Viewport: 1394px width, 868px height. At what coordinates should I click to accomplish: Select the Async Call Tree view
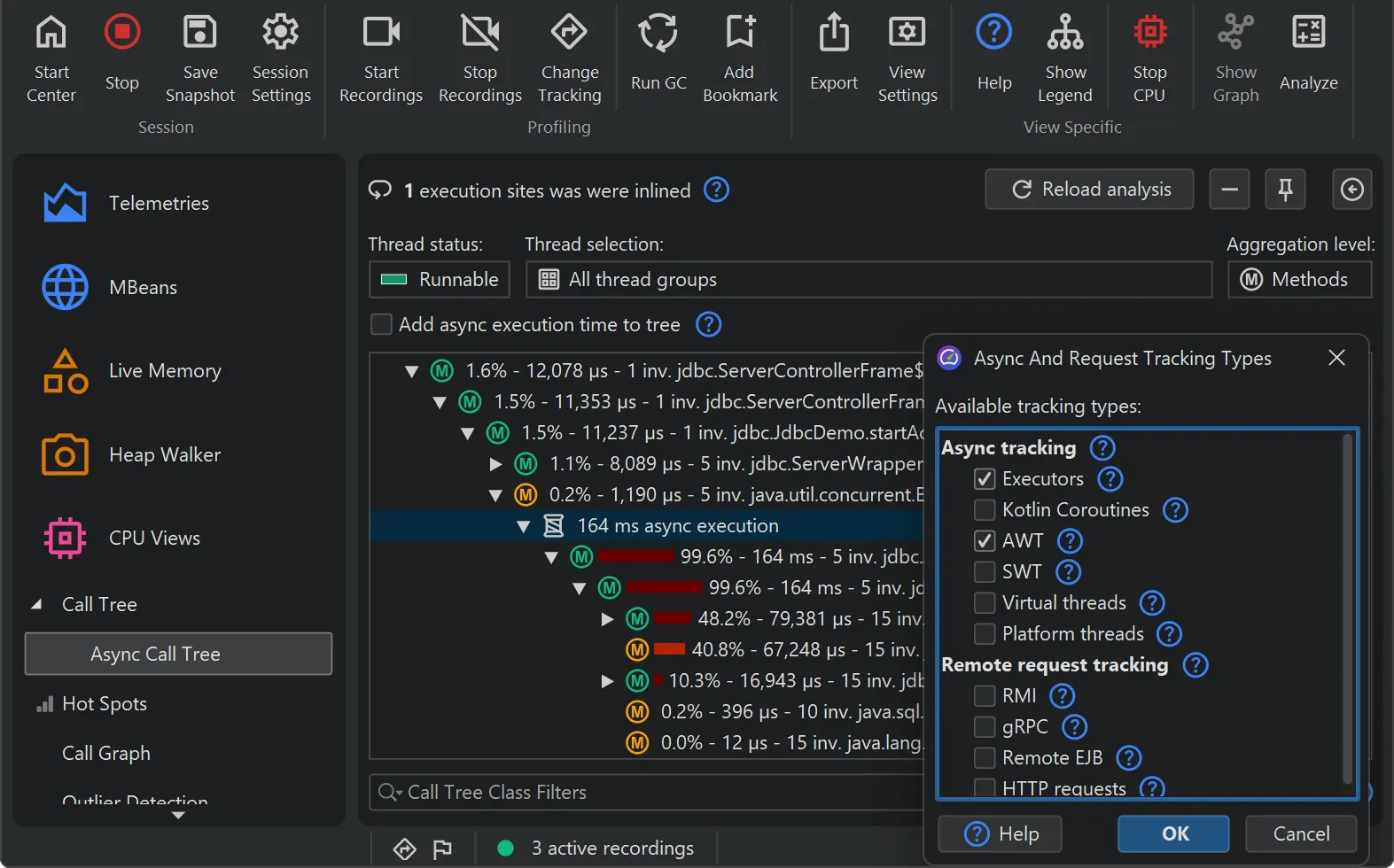[x=178, y=654]
